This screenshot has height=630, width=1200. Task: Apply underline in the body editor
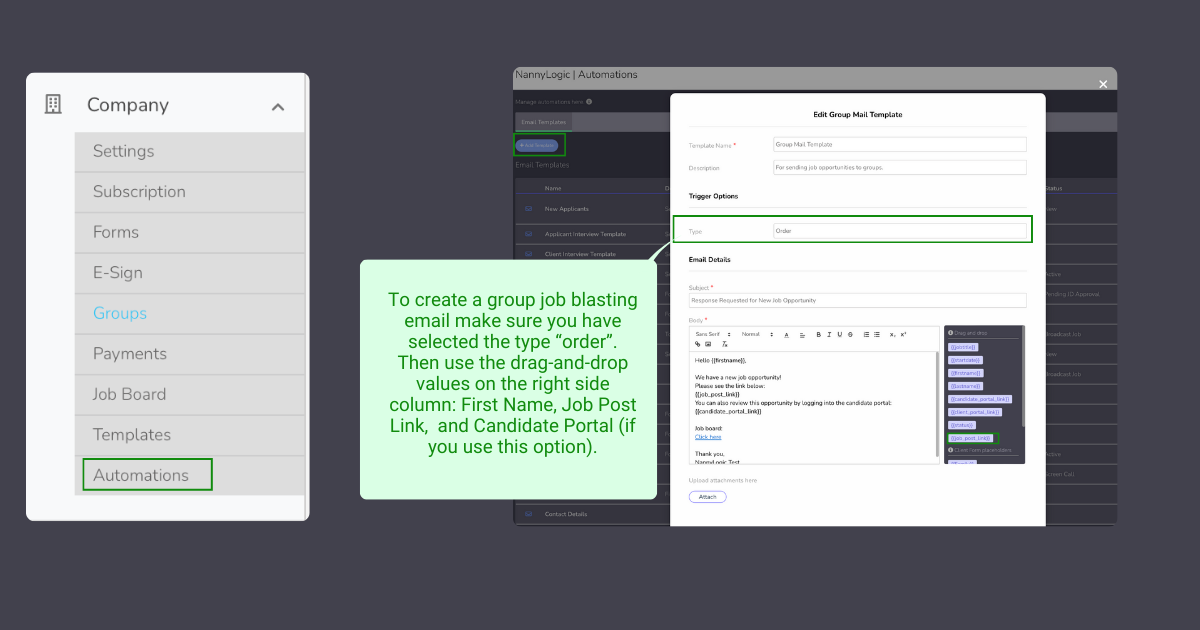pos(838,334)
